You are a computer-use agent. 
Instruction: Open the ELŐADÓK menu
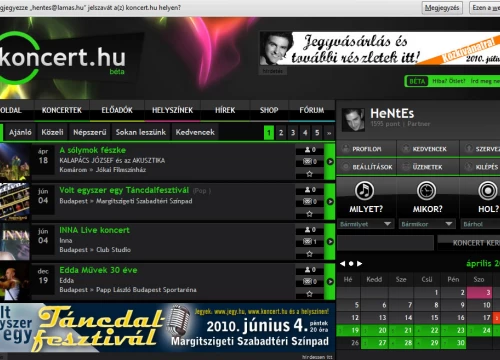click(117, 110)
